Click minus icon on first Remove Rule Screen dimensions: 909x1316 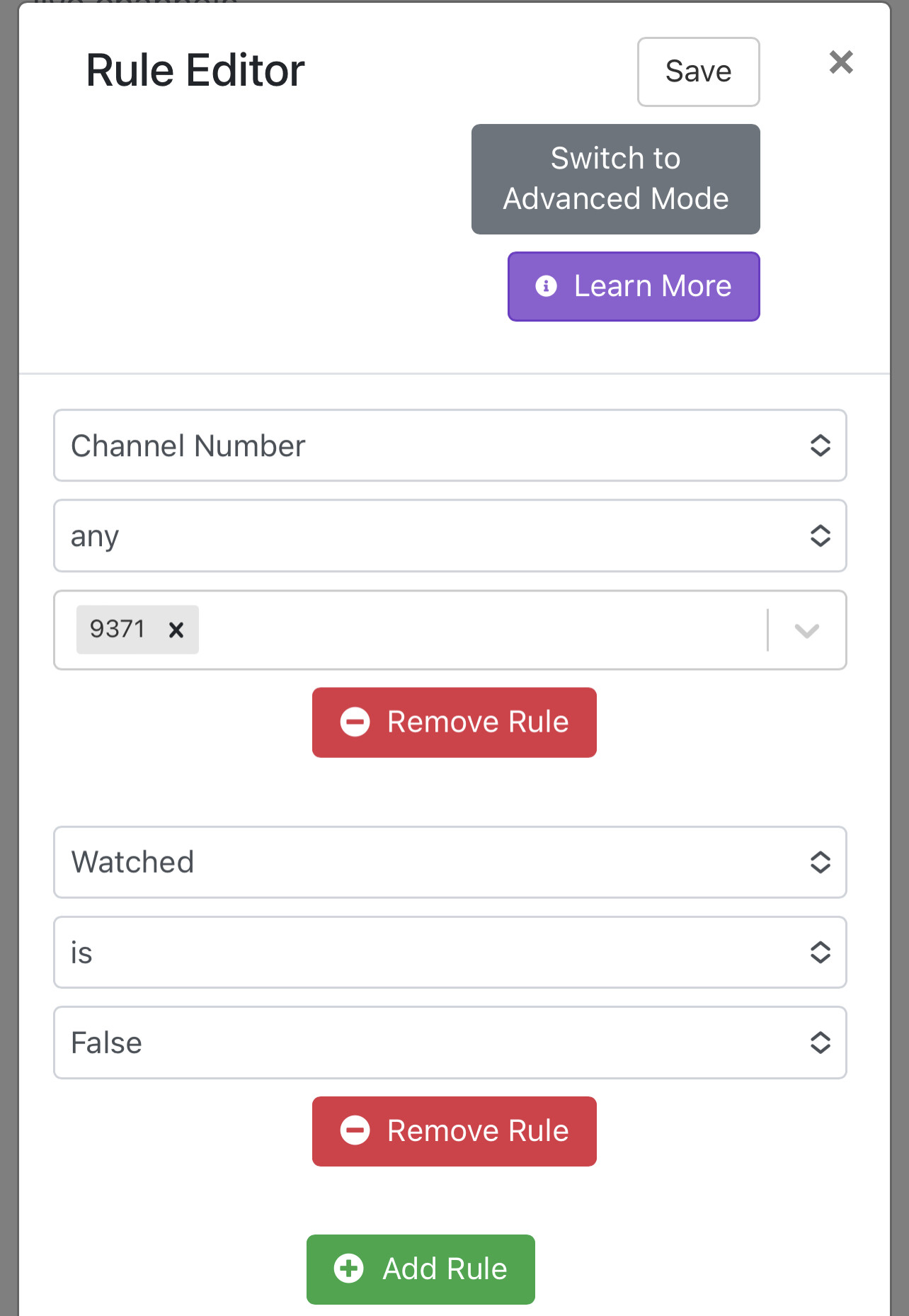pos(355,722)
